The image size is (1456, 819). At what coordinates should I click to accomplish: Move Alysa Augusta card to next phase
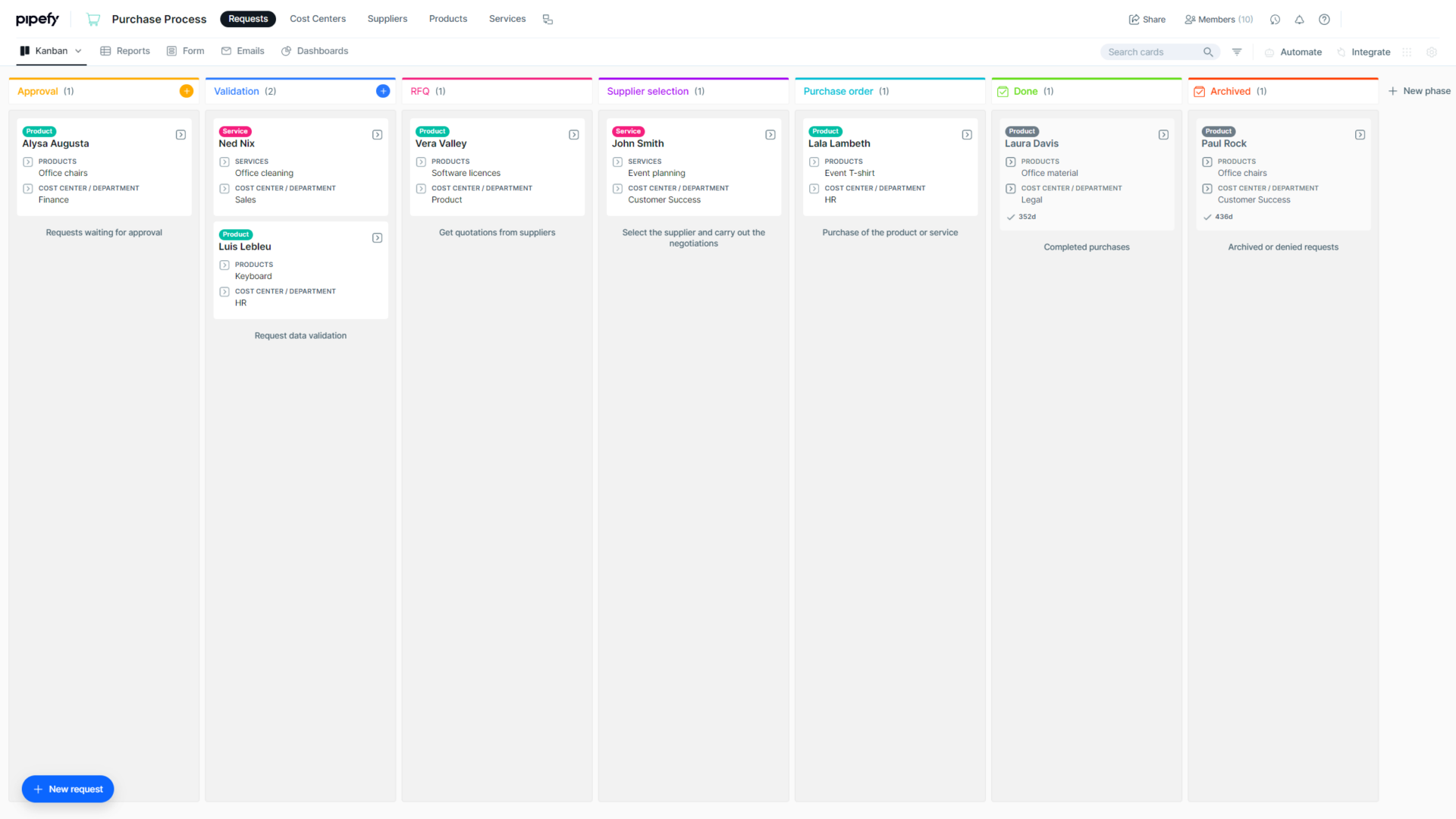[180, 135]
